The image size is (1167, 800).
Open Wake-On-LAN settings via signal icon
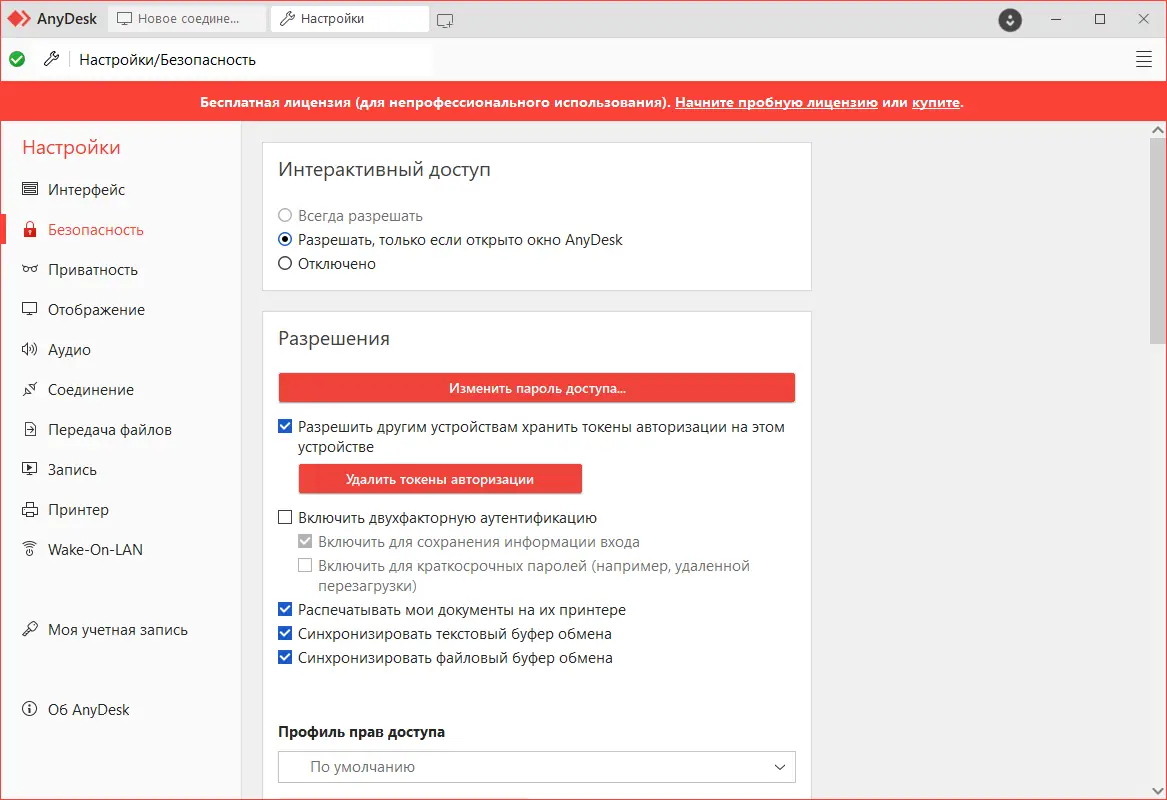point(27,548)
